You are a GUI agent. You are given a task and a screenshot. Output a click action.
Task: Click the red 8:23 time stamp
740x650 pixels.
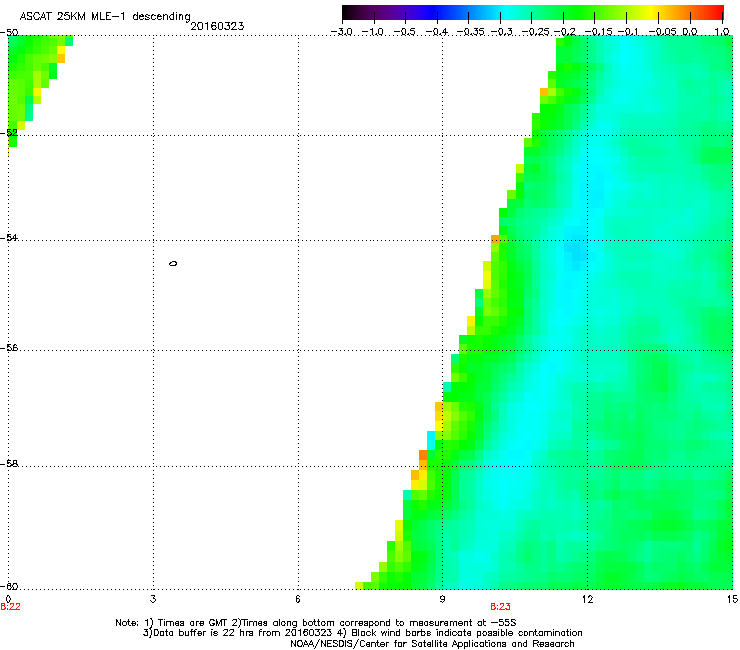[500, 607]
